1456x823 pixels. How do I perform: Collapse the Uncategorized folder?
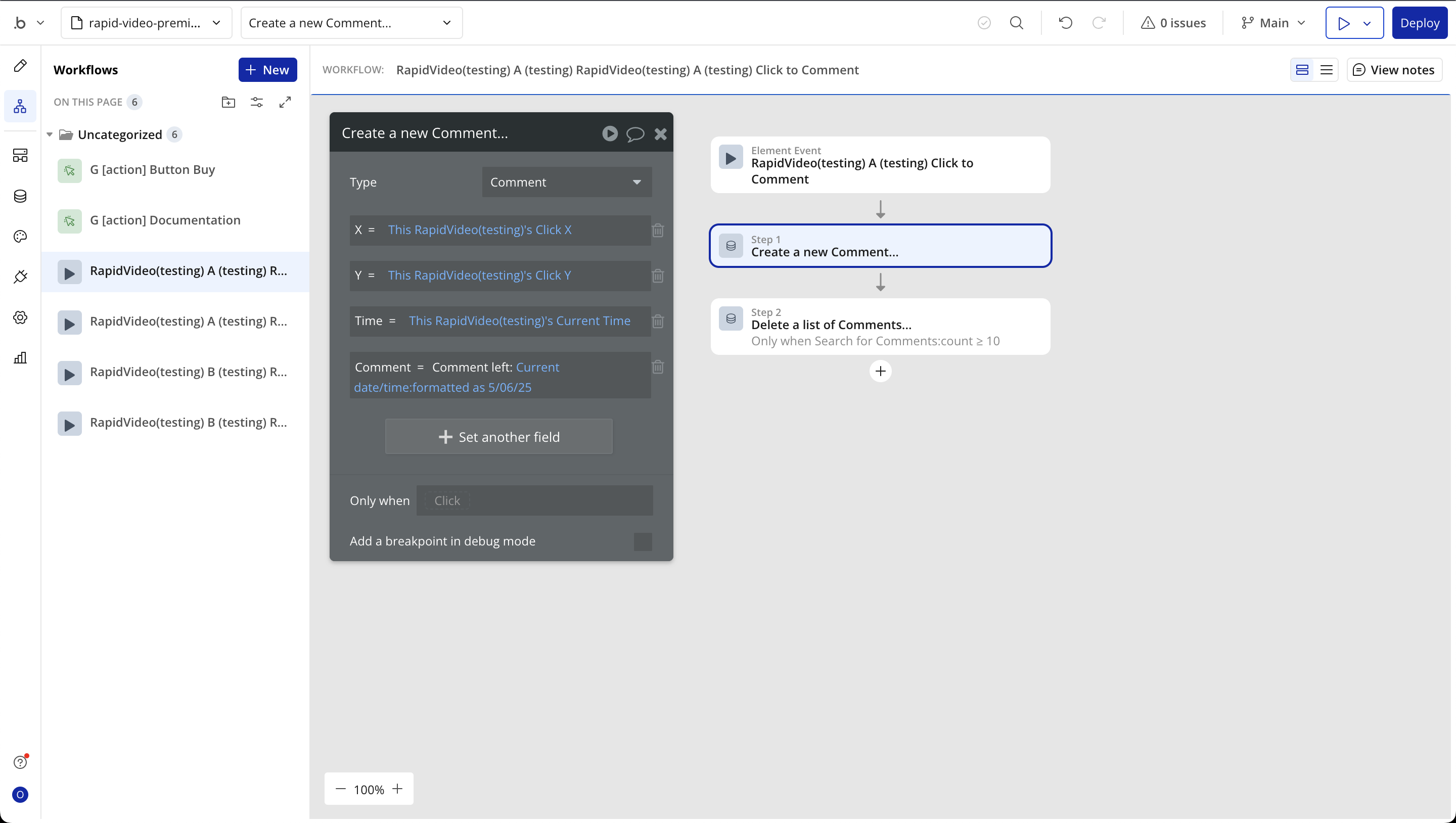(x=50, y=134)
